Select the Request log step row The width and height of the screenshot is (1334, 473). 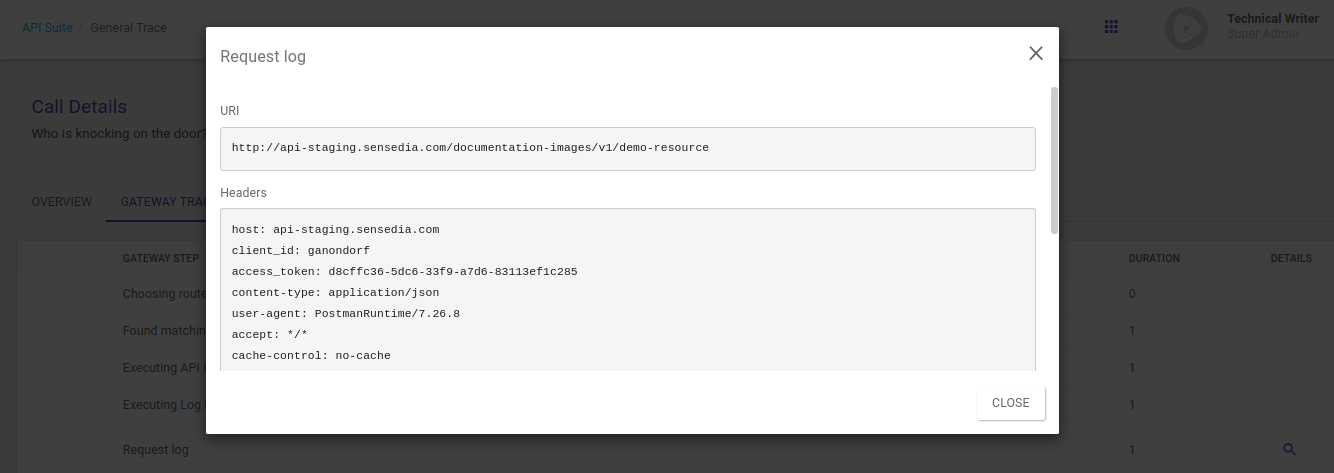point(156,450)
